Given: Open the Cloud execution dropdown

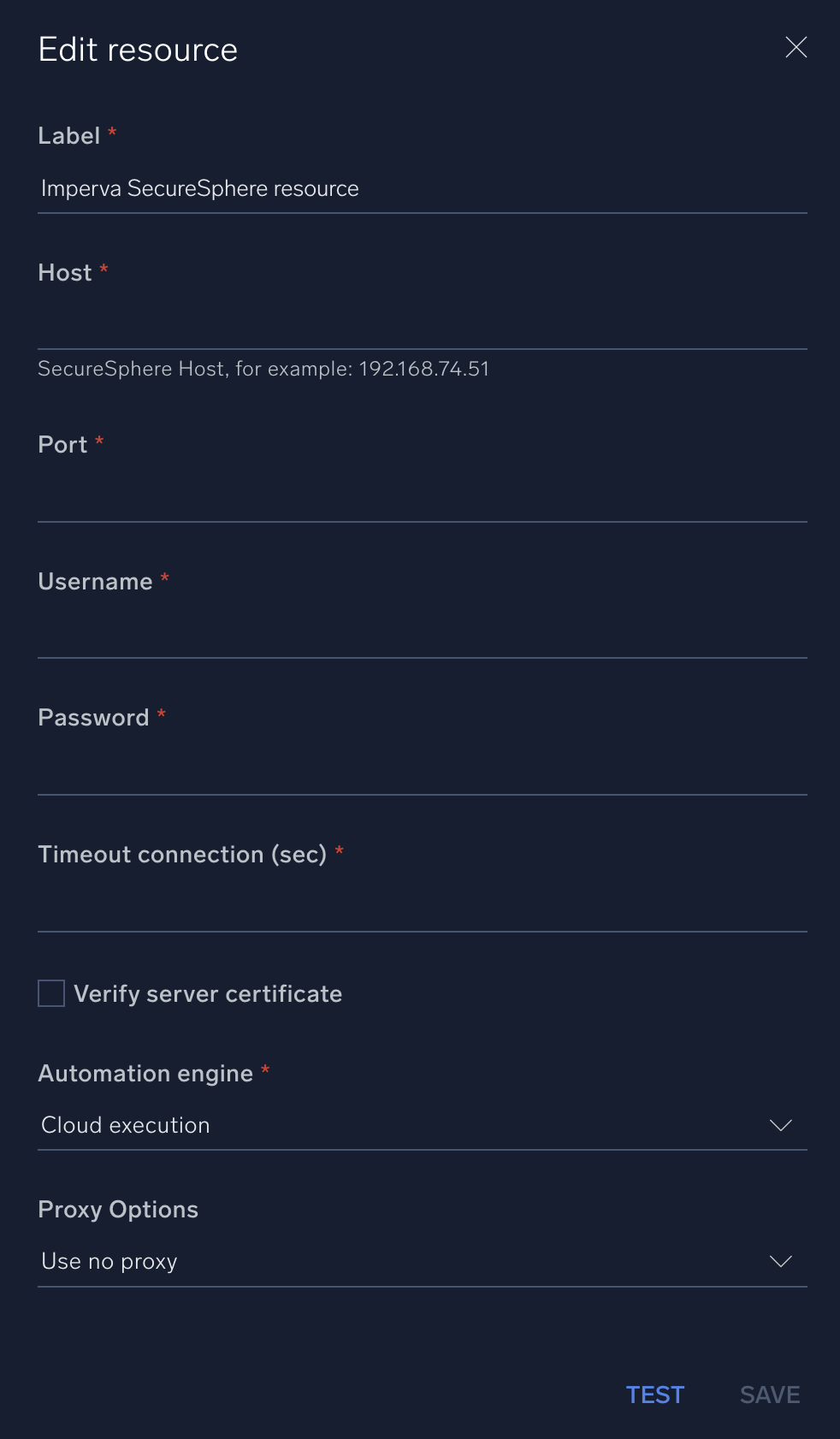Looking at the screenshot, I should [x=423, y=1125].
